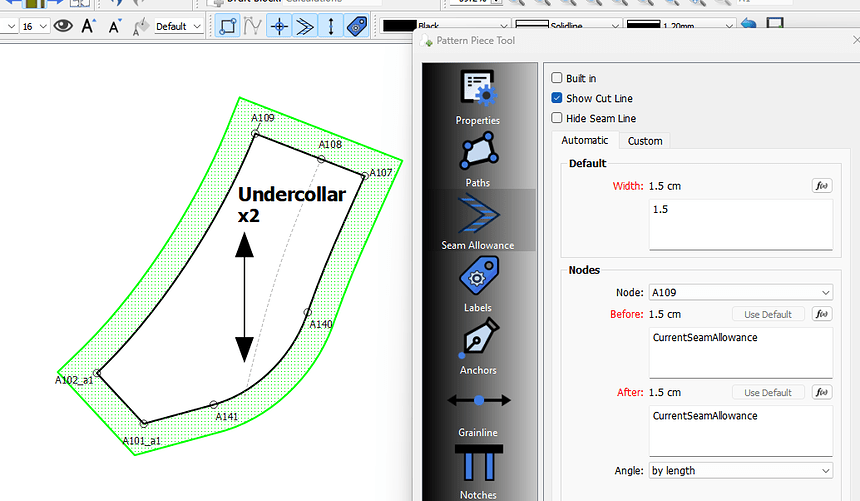Open the Labels section icon
860x501 pixels.
[x=478, y=277]
